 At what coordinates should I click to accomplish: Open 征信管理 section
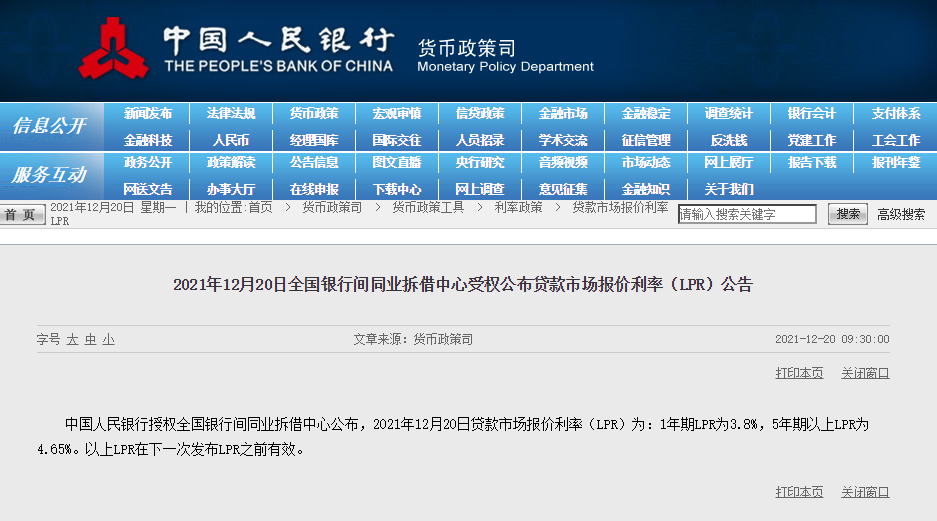[646, 140]
